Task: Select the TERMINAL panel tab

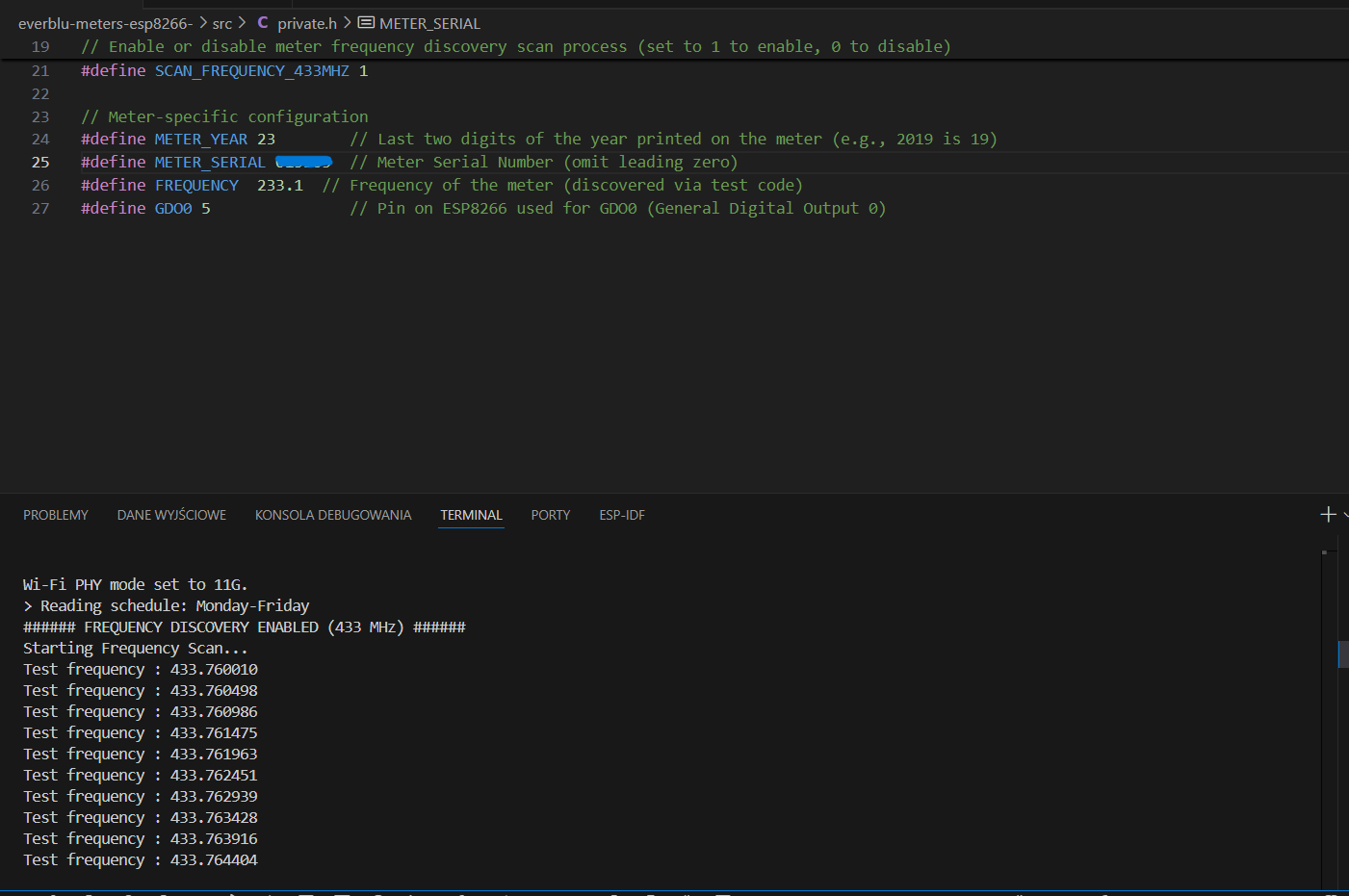Action: click(471, 515)
